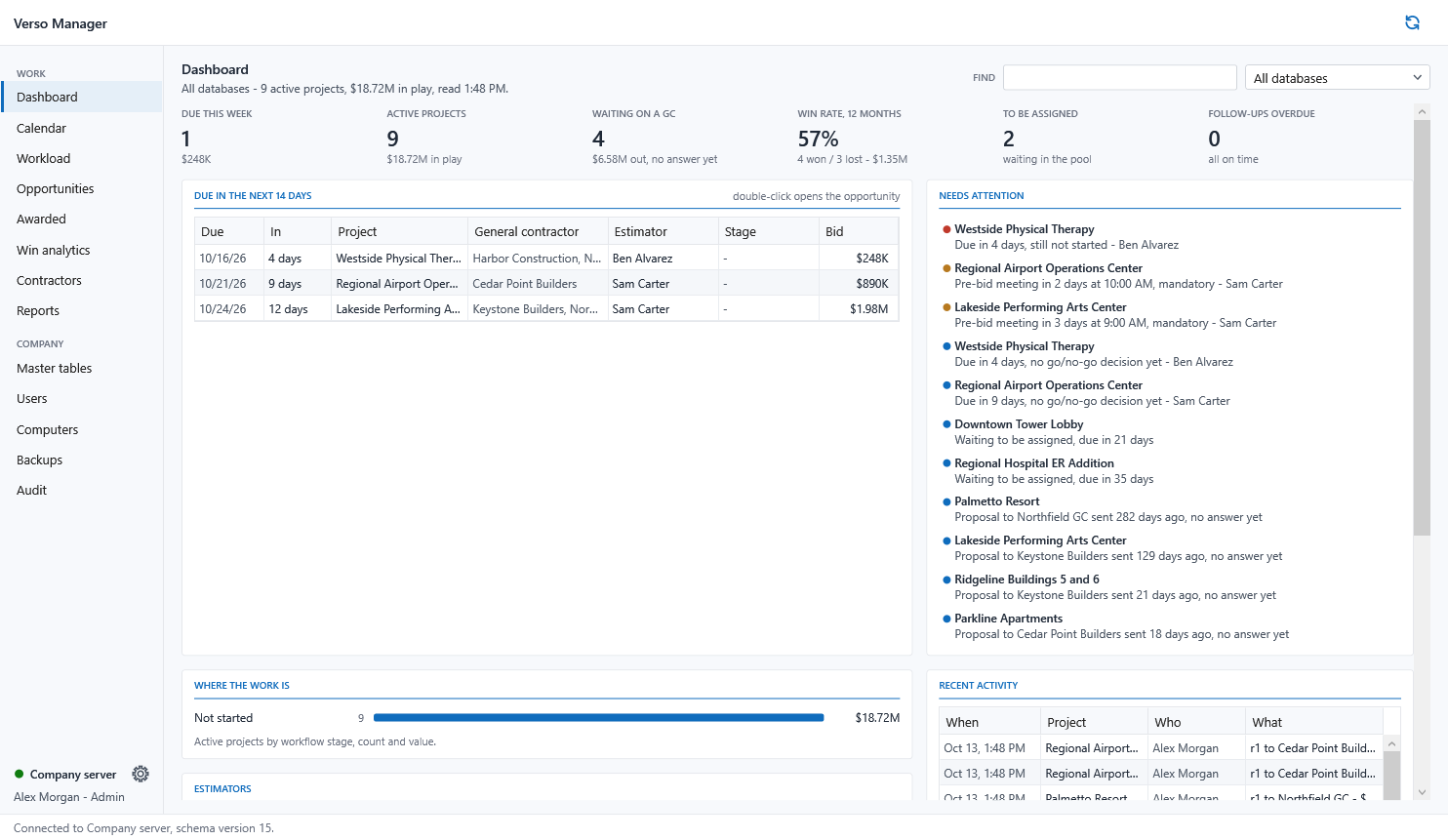Click scroll-up arrow in Recent Activity
Viewport: 1448px width, 840px height.
[x=1392, y=743]
